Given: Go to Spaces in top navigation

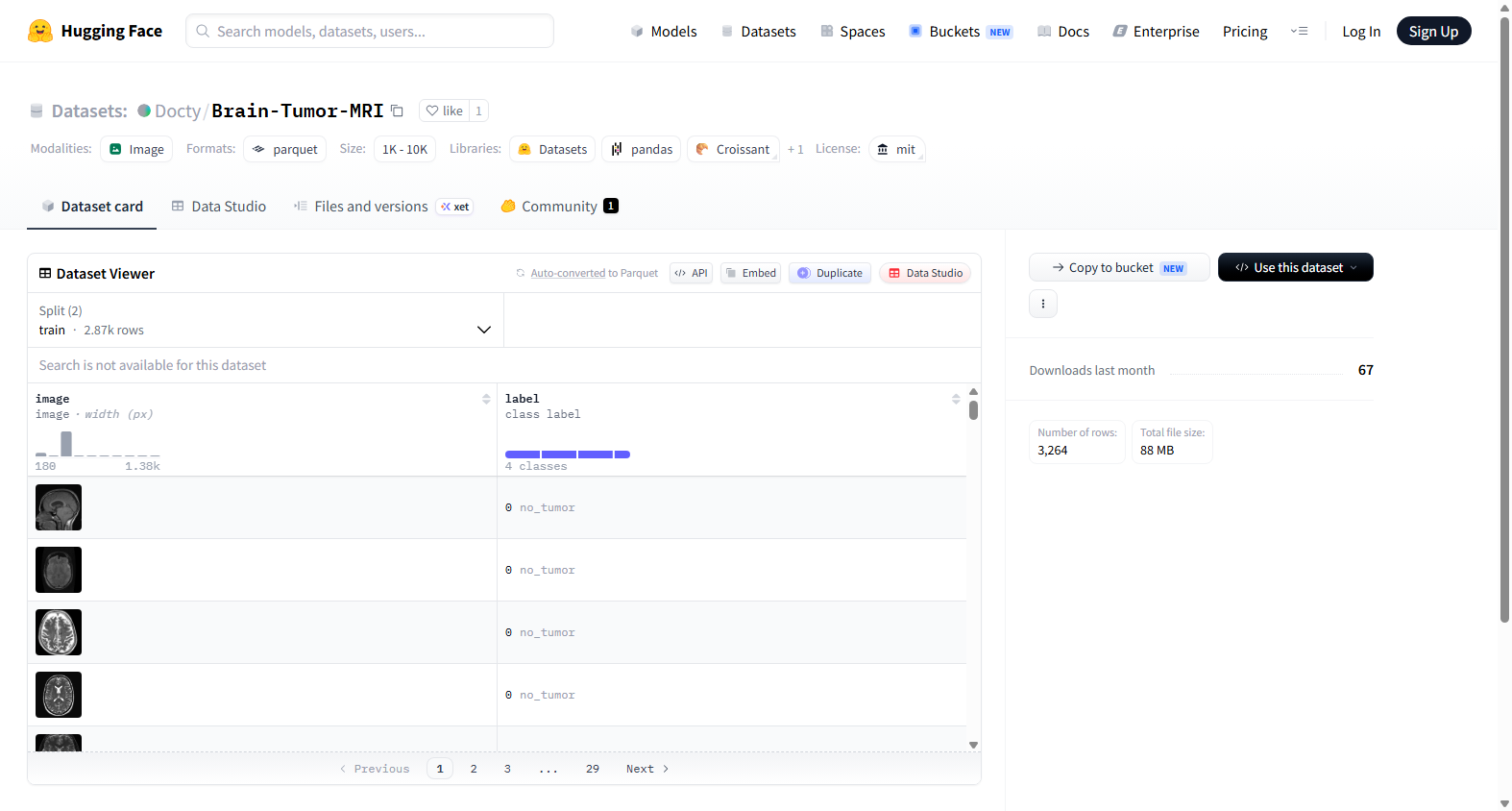Looking at the screenshot, I should coord(853,31).
